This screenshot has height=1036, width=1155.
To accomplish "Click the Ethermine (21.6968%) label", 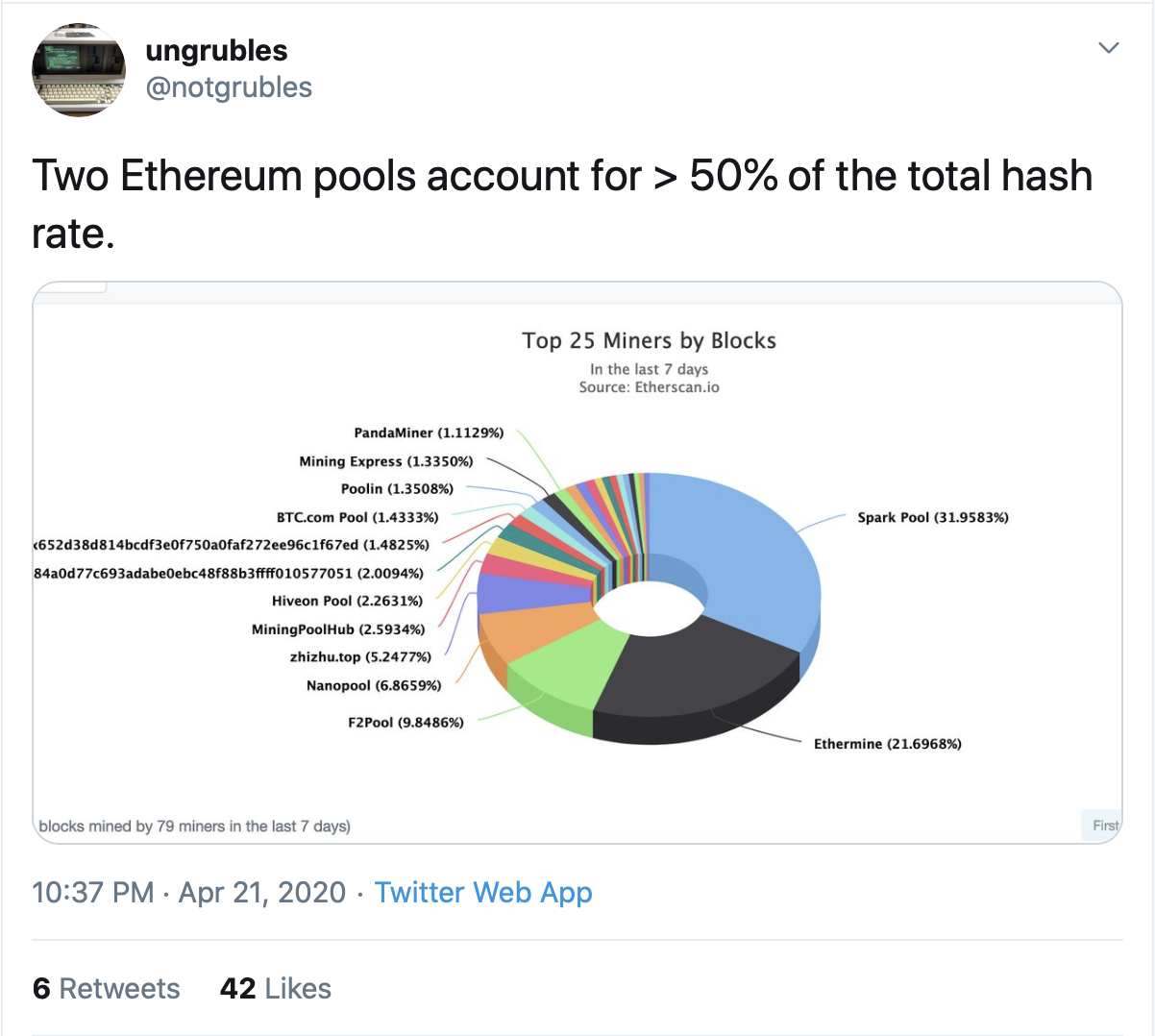I will pos(888,744).
